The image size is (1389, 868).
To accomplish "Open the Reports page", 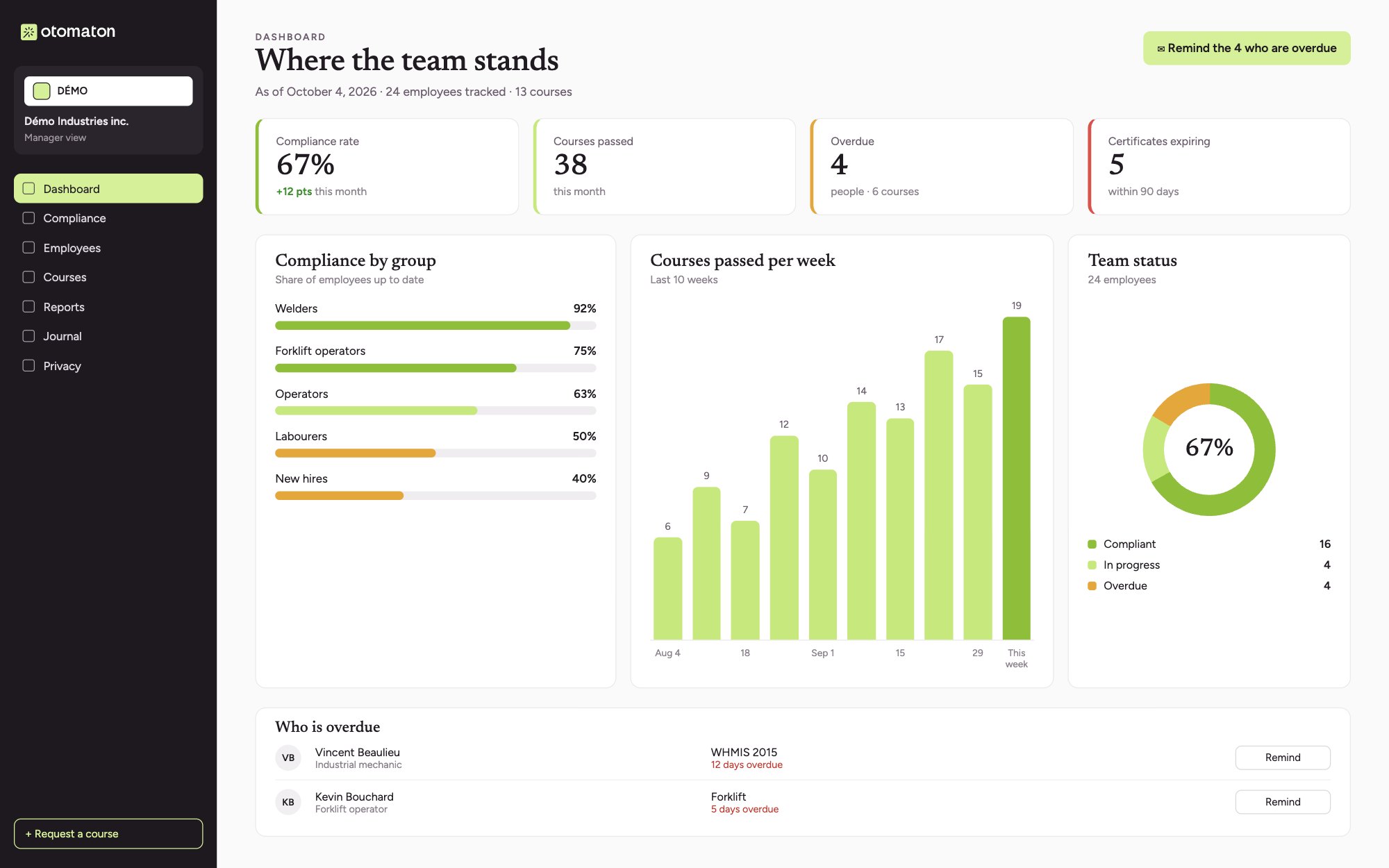I will [x=108, y=306].
